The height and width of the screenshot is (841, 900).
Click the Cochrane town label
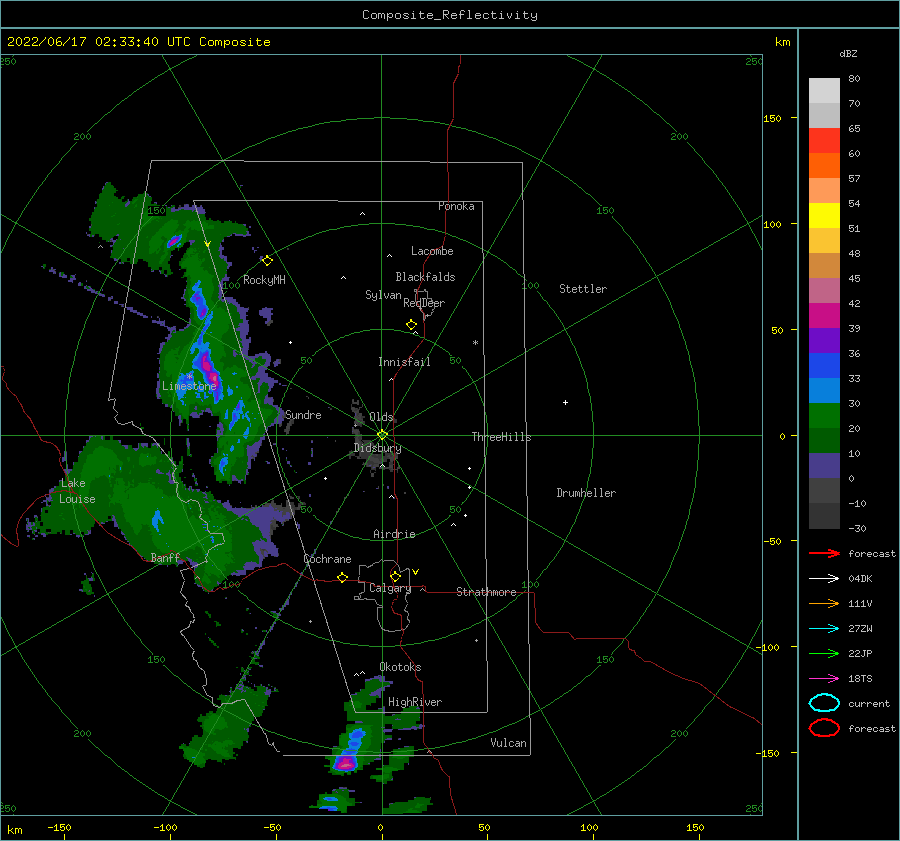coord(327,559)
